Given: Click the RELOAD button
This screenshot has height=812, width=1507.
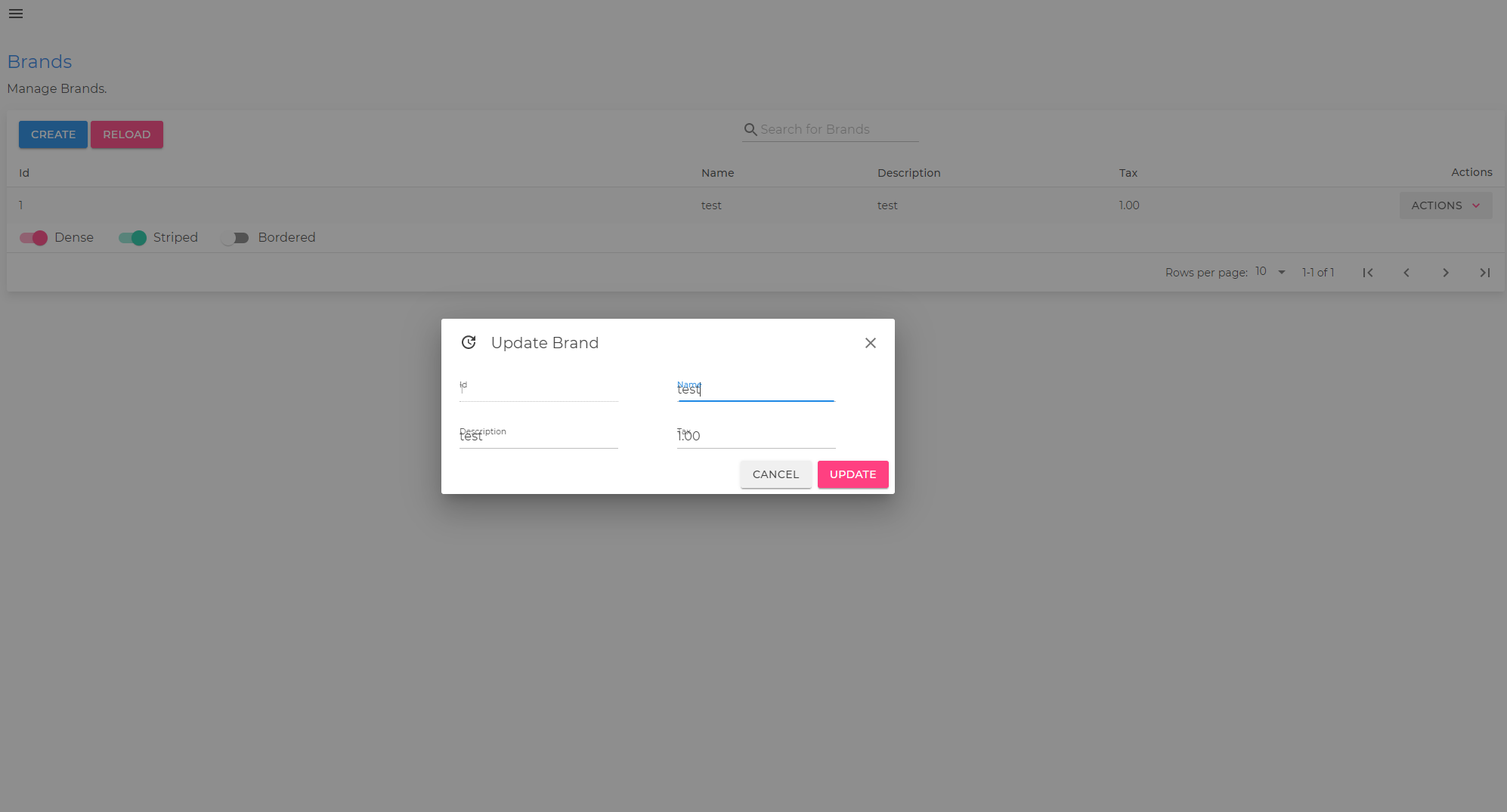Looking at the screenshot, I should coord(126,134).
